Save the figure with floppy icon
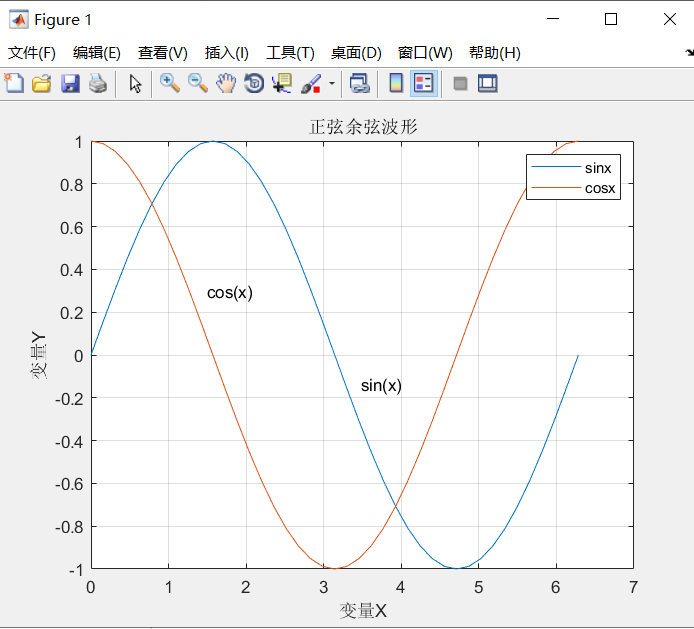 click(70, 83)
